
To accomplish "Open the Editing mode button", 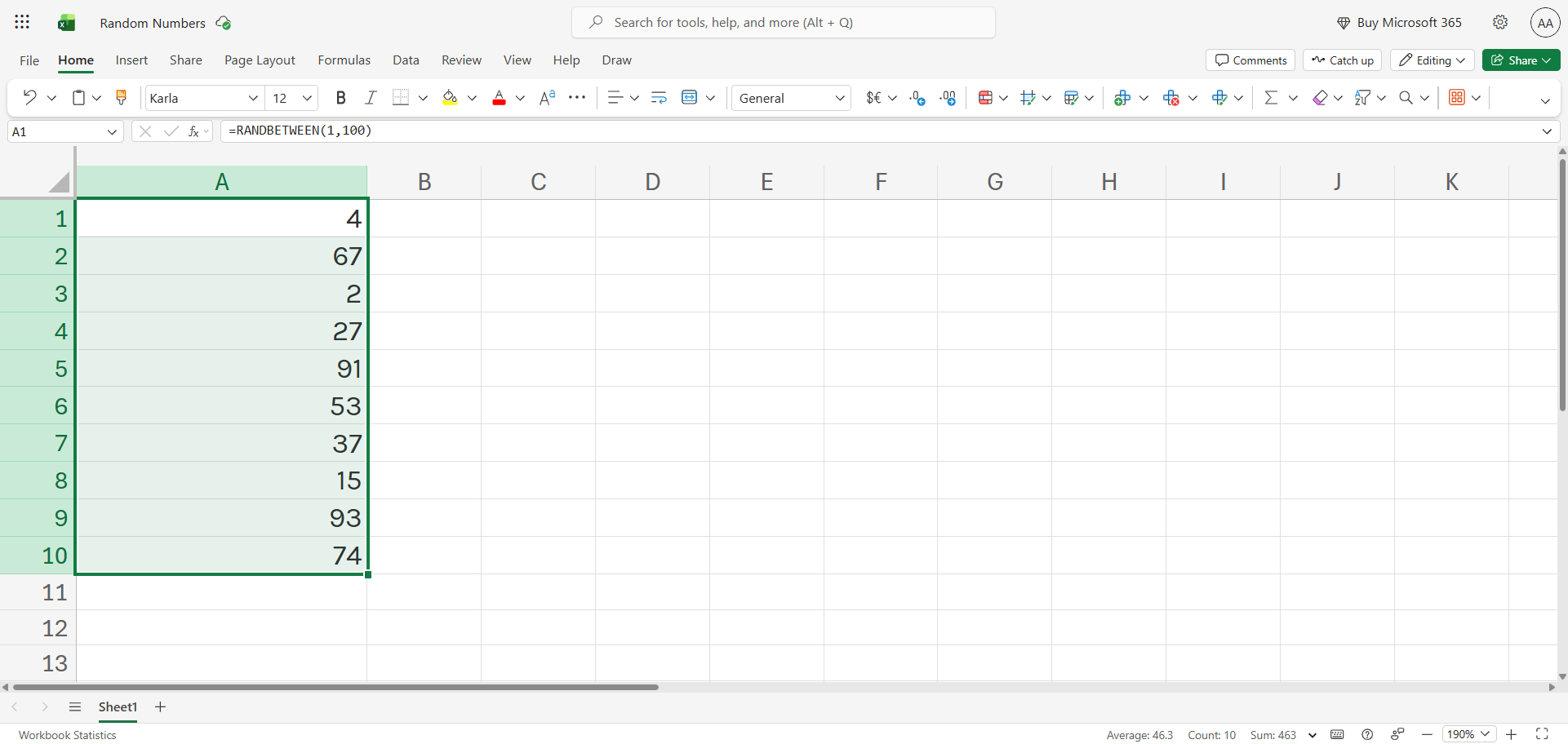I will (1433, 60).
